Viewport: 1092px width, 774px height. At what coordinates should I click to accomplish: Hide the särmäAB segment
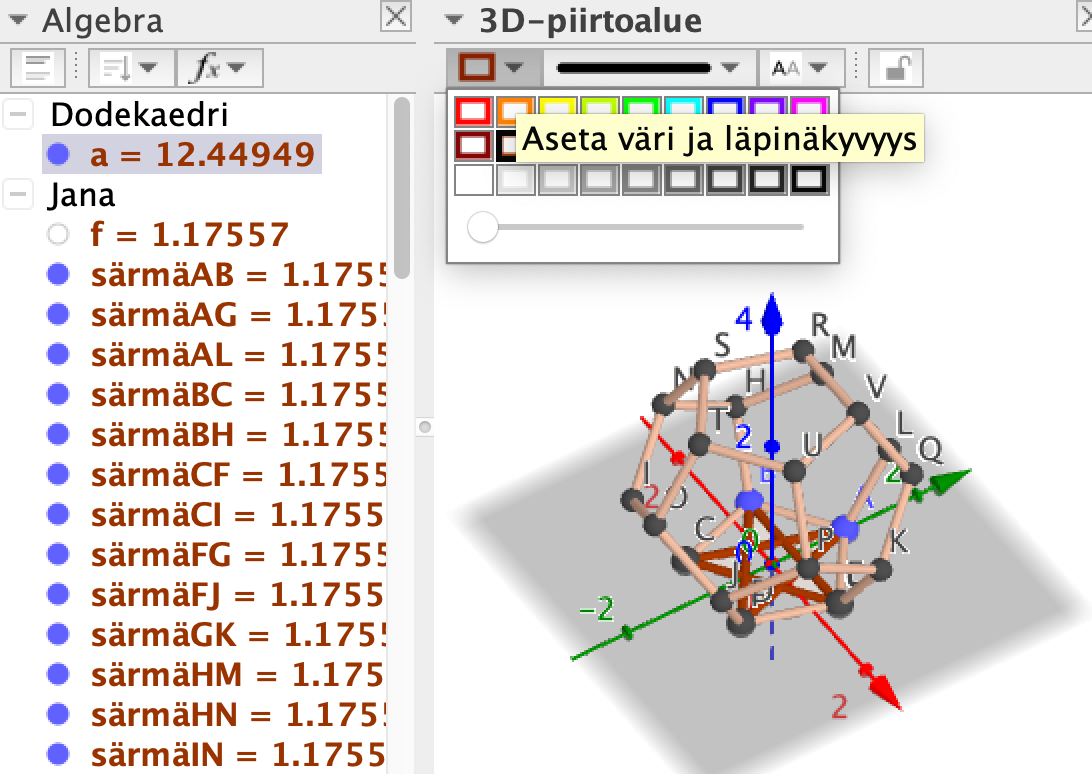pos(58,274)
